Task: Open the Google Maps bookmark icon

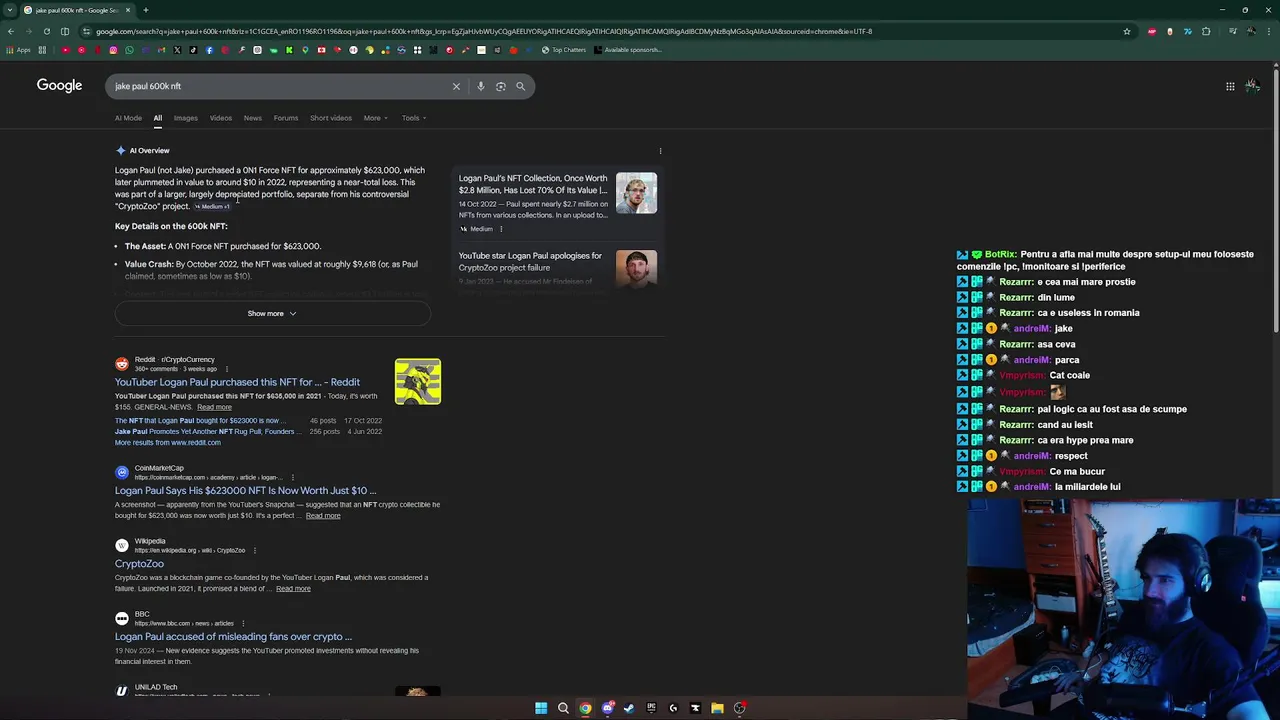Action: (x=305, y=50)
